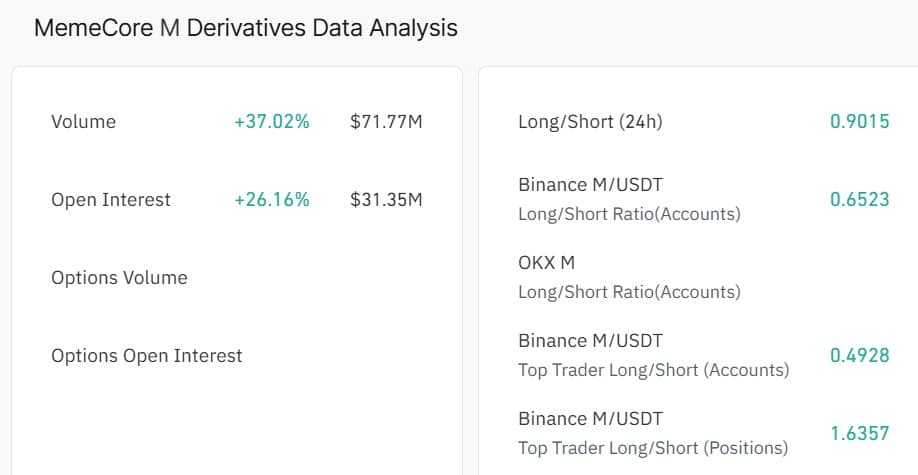Open the OKX M entry

click(x=547, y=263)
